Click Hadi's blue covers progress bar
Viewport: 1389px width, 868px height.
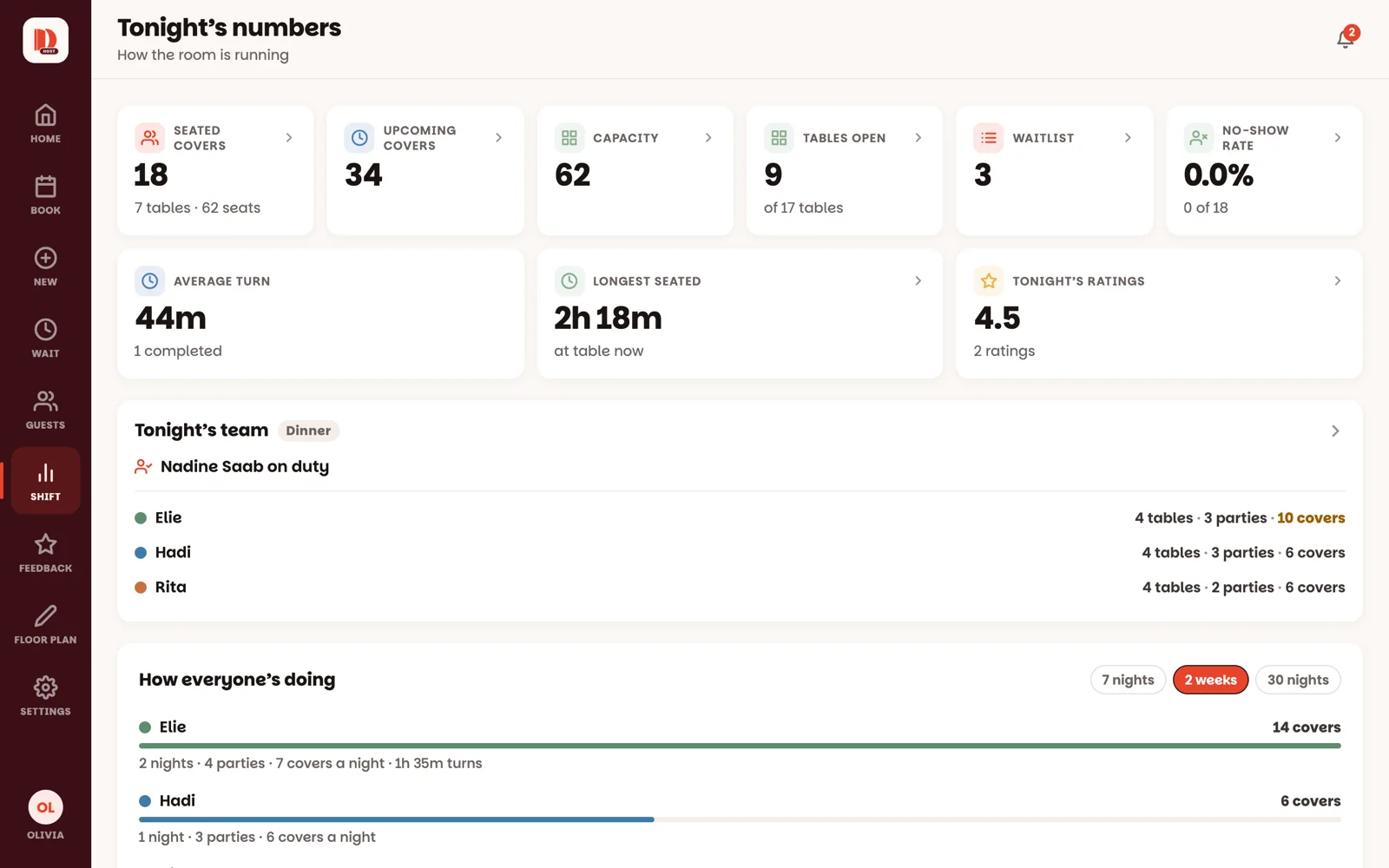(396, 819)
